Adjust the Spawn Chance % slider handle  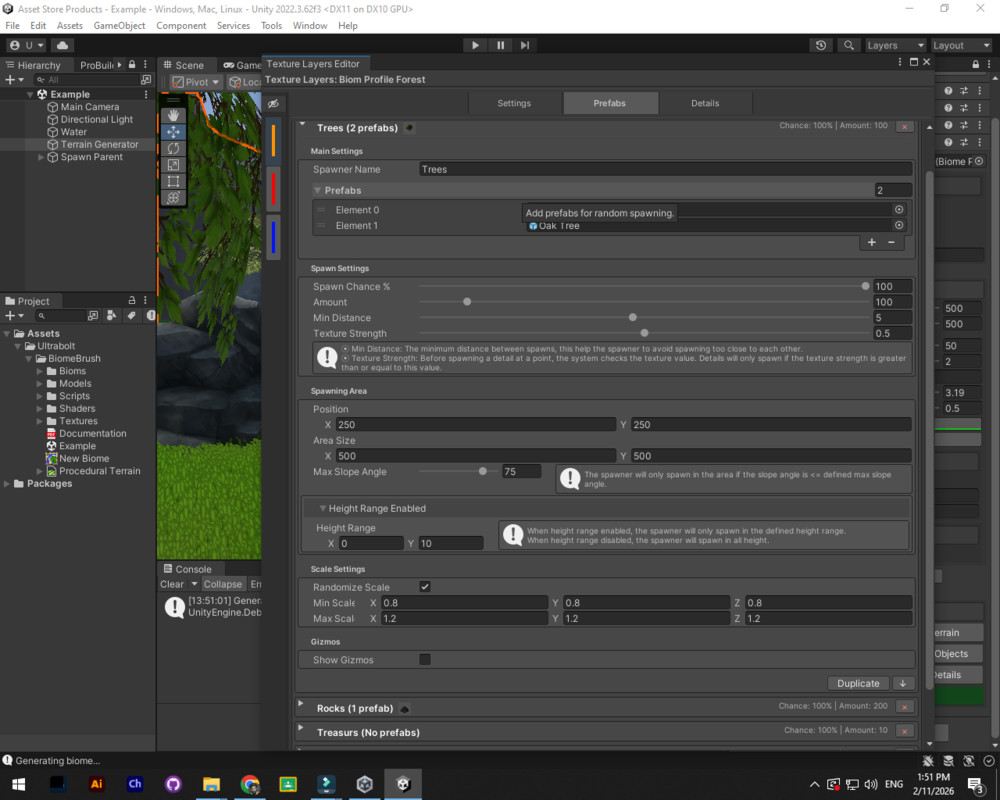pos(865,286)
